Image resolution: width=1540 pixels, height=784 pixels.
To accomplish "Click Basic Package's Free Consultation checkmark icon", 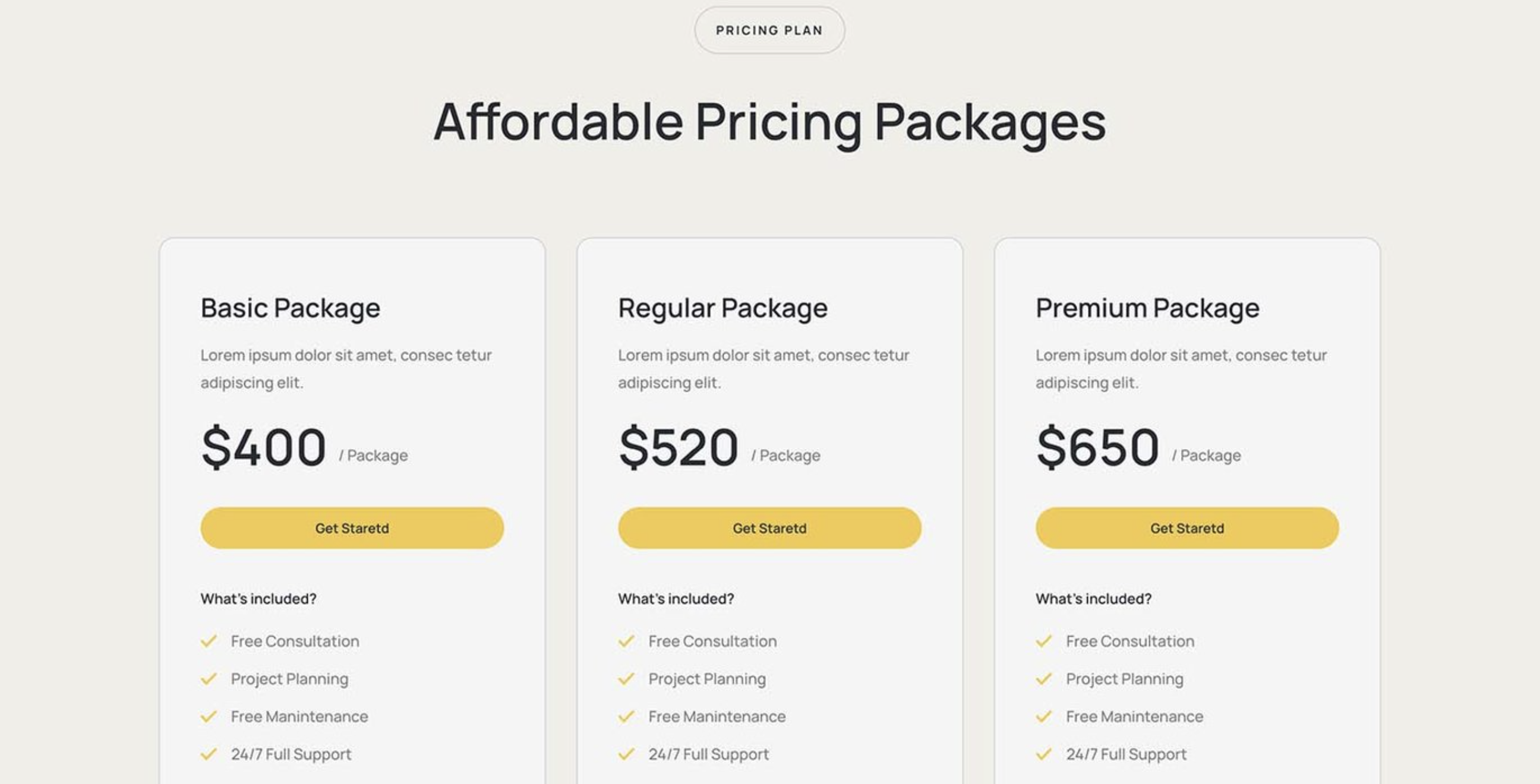I will 209,641.
